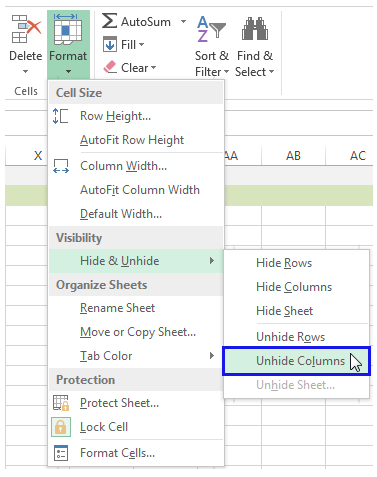Toggle Lock Cell padlock option
This screenshot has width=377, height=477.
point(61,427)
